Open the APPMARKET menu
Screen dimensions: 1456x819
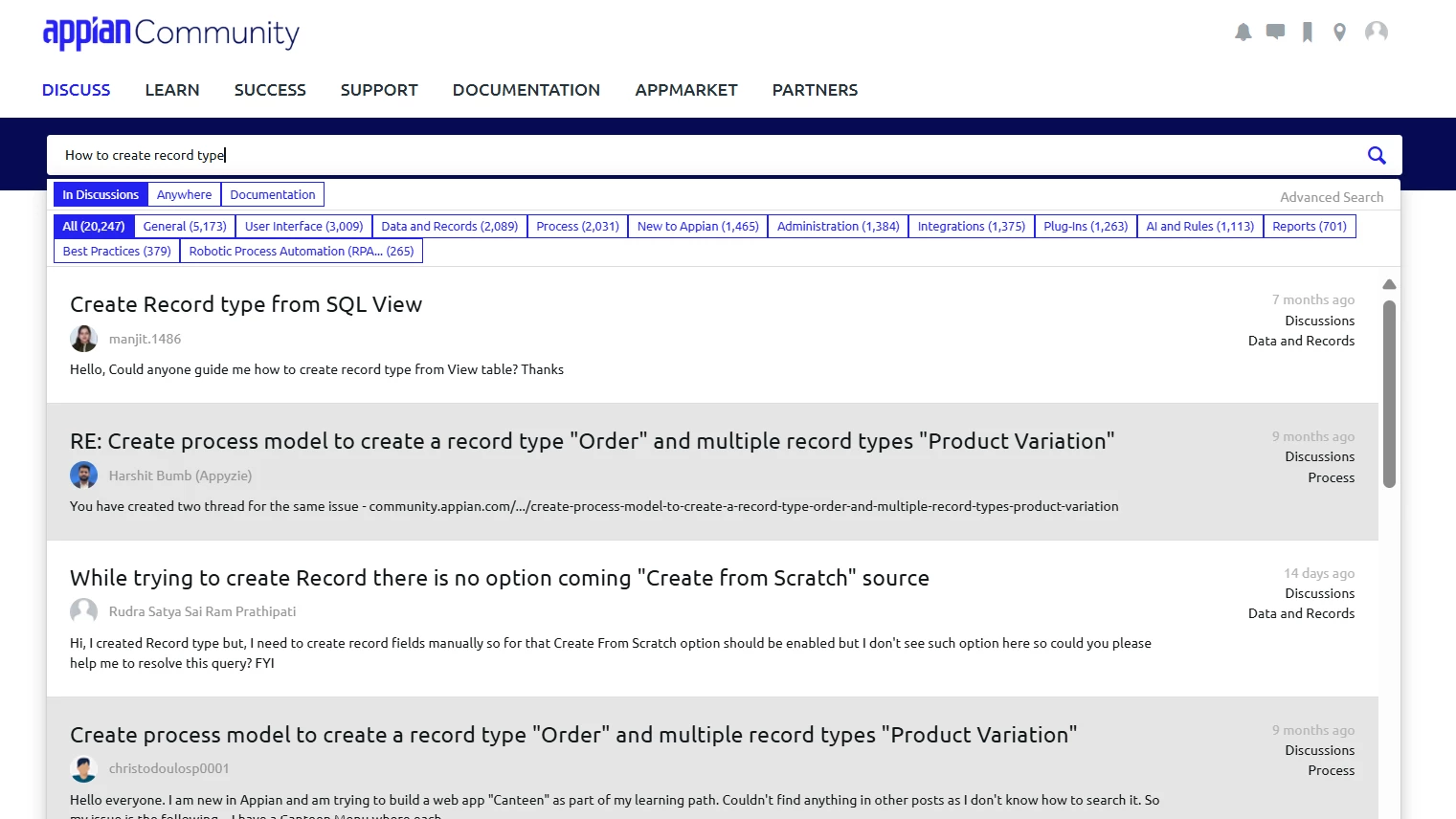coord(686,90)
